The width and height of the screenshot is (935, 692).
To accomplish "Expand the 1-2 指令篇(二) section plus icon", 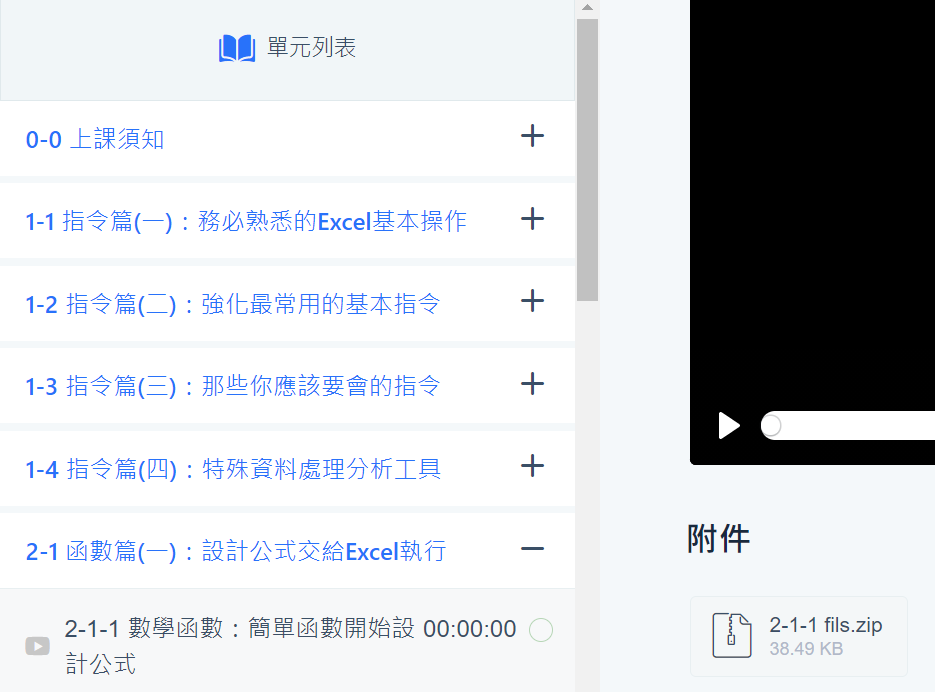I will (532, 301).
